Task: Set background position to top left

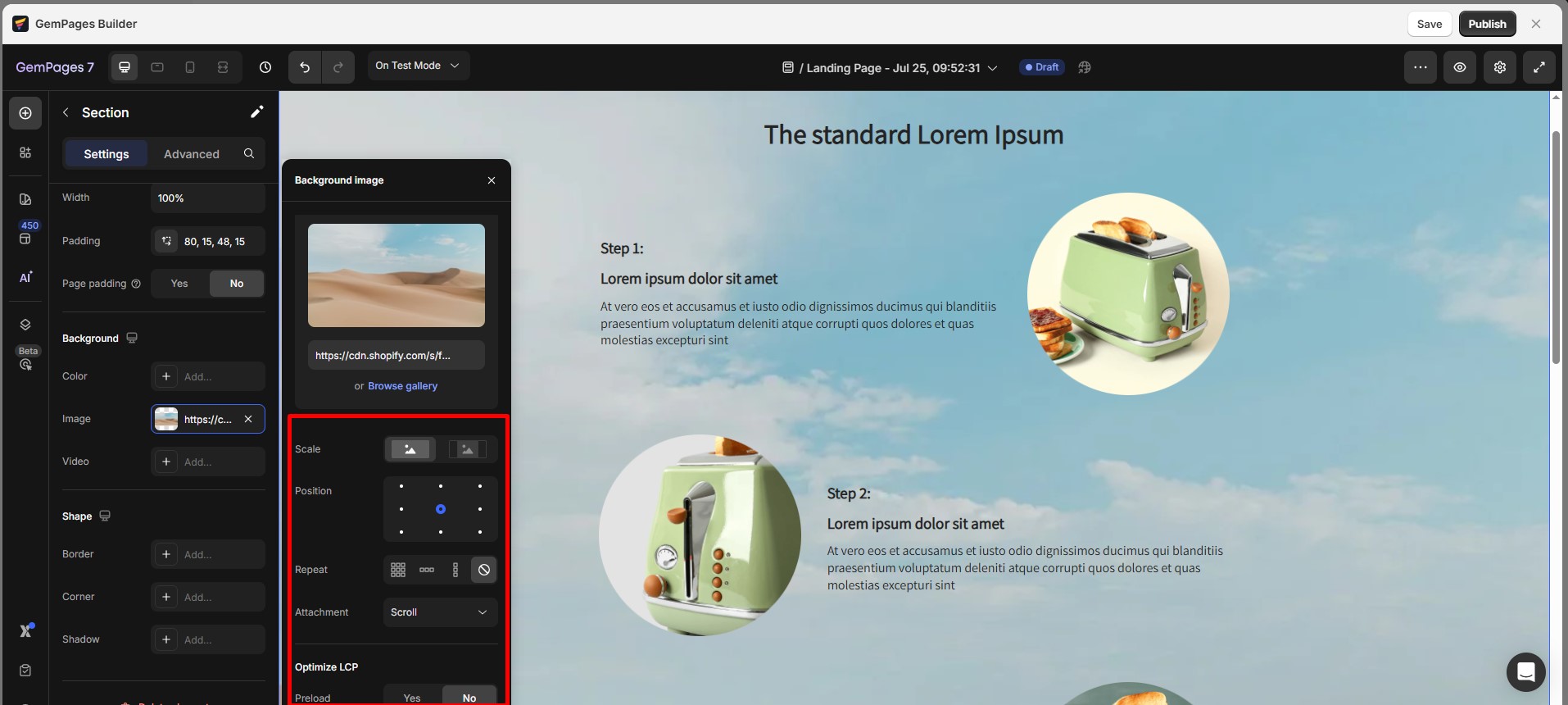Action: pos(401,486)
